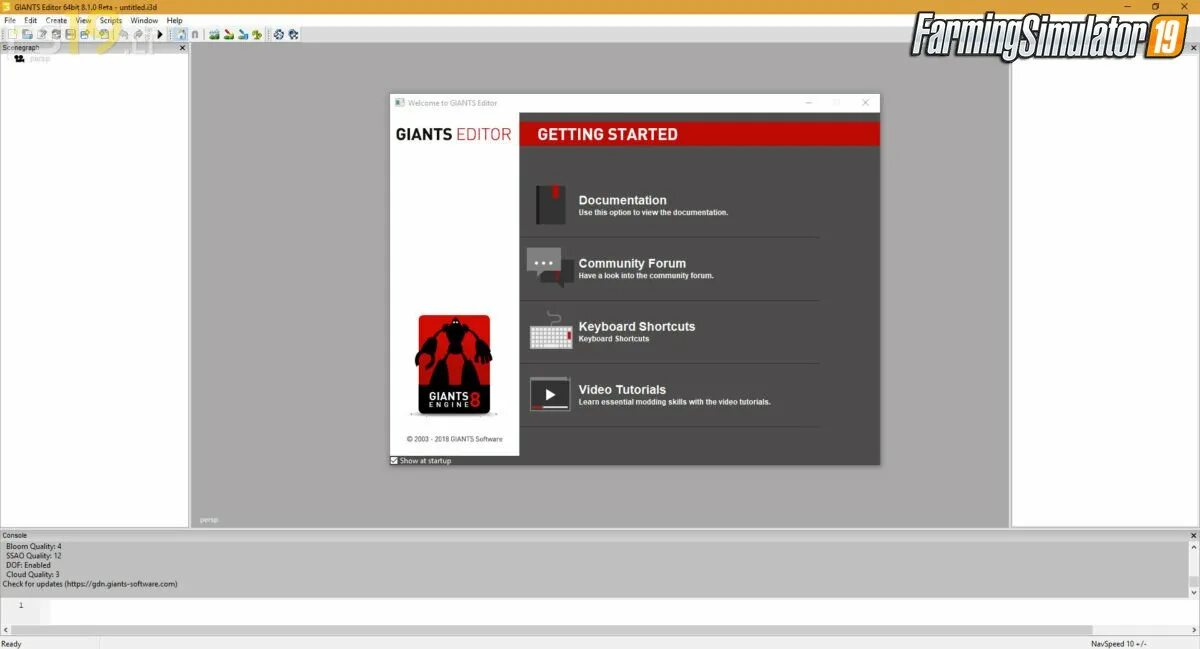
Task: Minimize the Welcome to GIANTS Editor dialog
Action: coord(808,102)
